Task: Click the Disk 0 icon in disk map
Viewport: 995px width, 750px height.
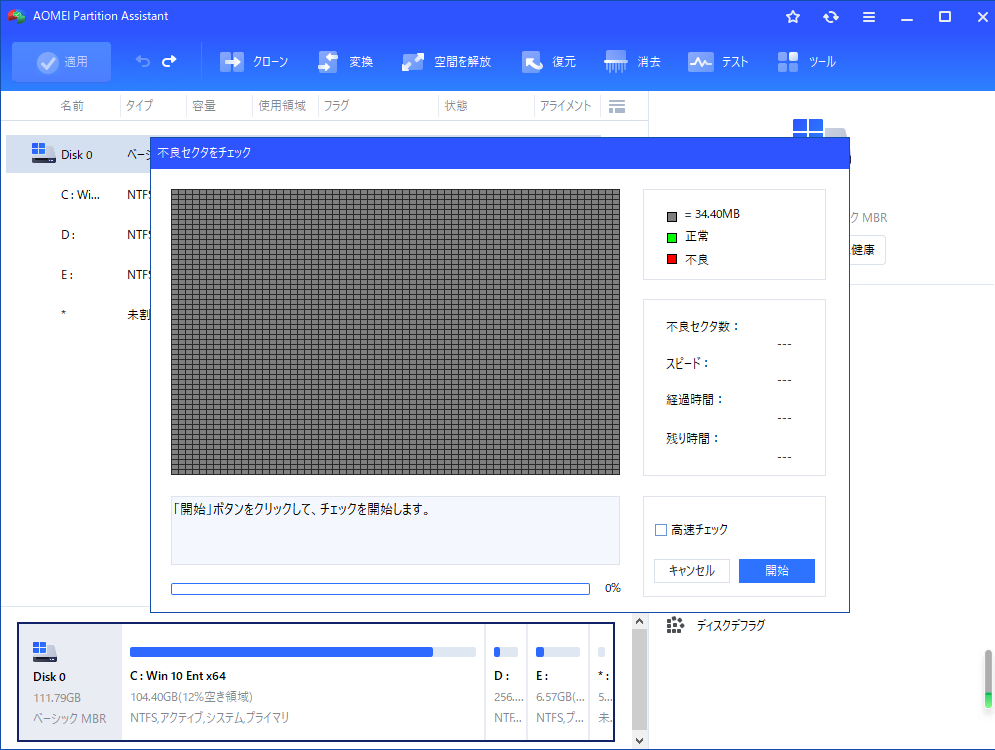Action: [x=44, y=652]
